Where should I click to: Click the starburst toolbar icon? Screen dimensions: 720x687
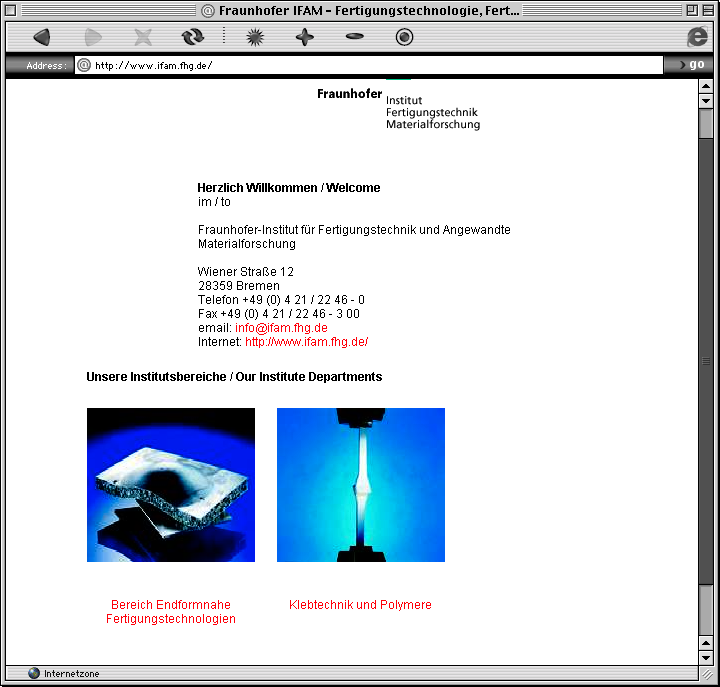point(255,37)
